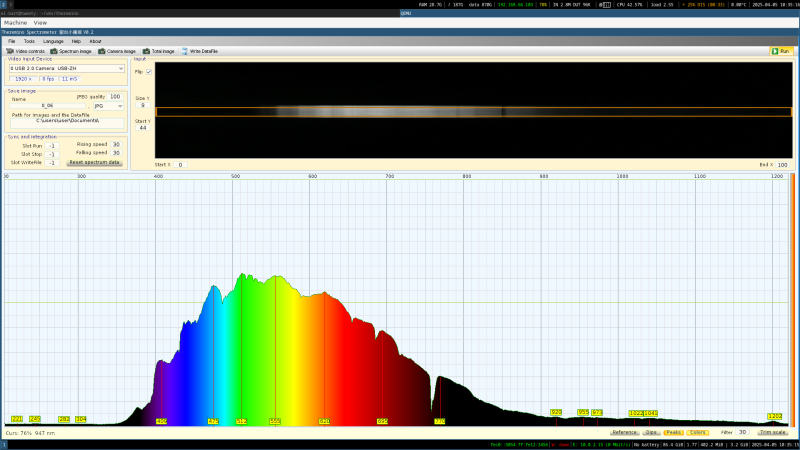This screenshot has height=450, width=800.
Task: Expand the video input device dropdown
Action: pos(66,68)
